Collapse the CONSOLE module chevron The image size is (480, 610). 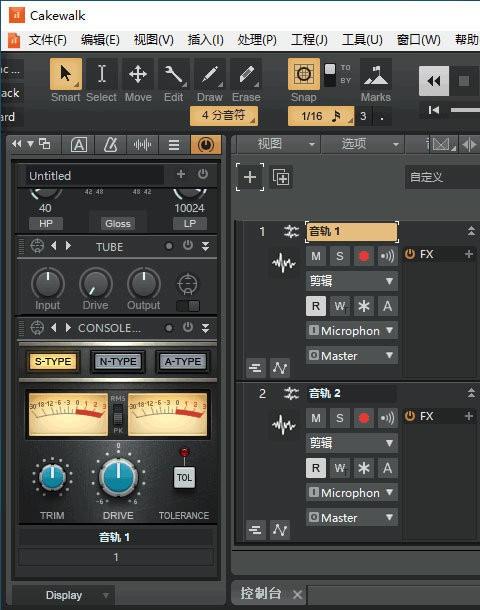(205, 328)
